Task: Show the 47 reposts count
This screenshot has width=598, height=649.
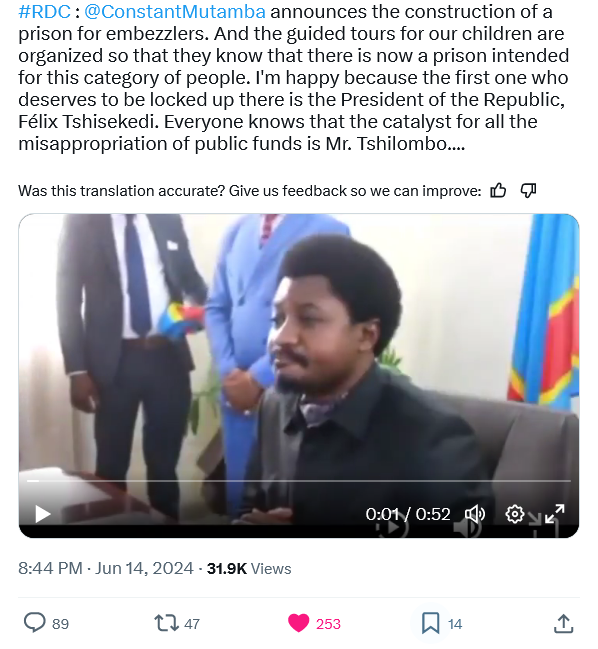Action: pos(192,624)
